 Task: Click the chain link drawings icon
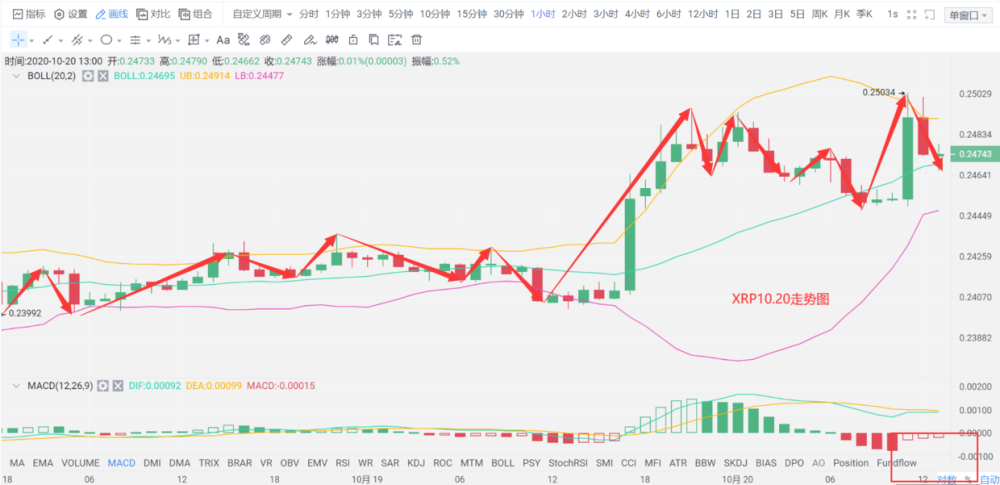coord(264,40)
